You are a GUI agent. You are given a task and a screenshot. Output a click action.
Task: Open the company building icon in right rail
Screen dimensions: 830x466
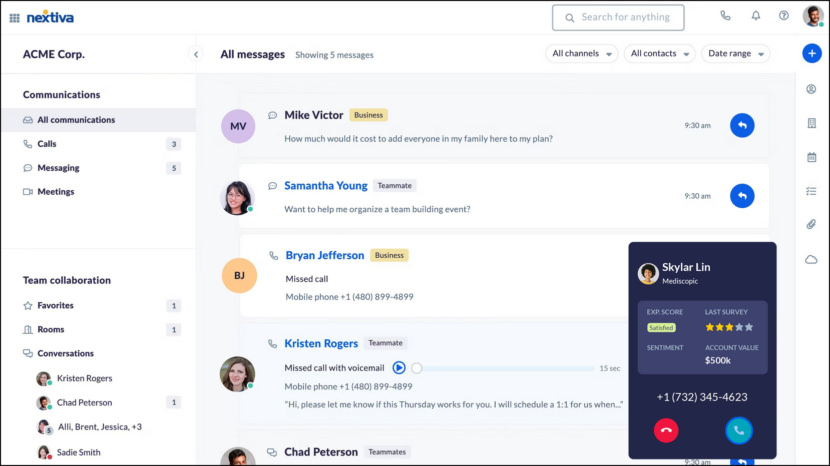pos(811,123)
